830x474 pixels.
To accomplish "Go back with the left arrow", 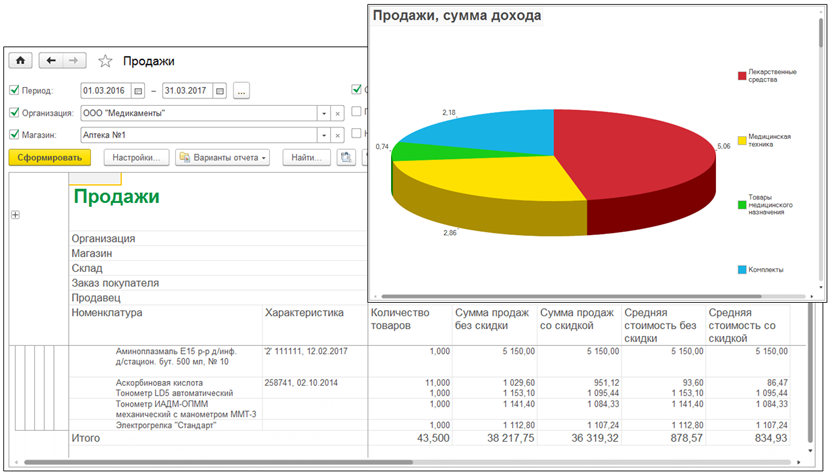I will coord(51,60).
